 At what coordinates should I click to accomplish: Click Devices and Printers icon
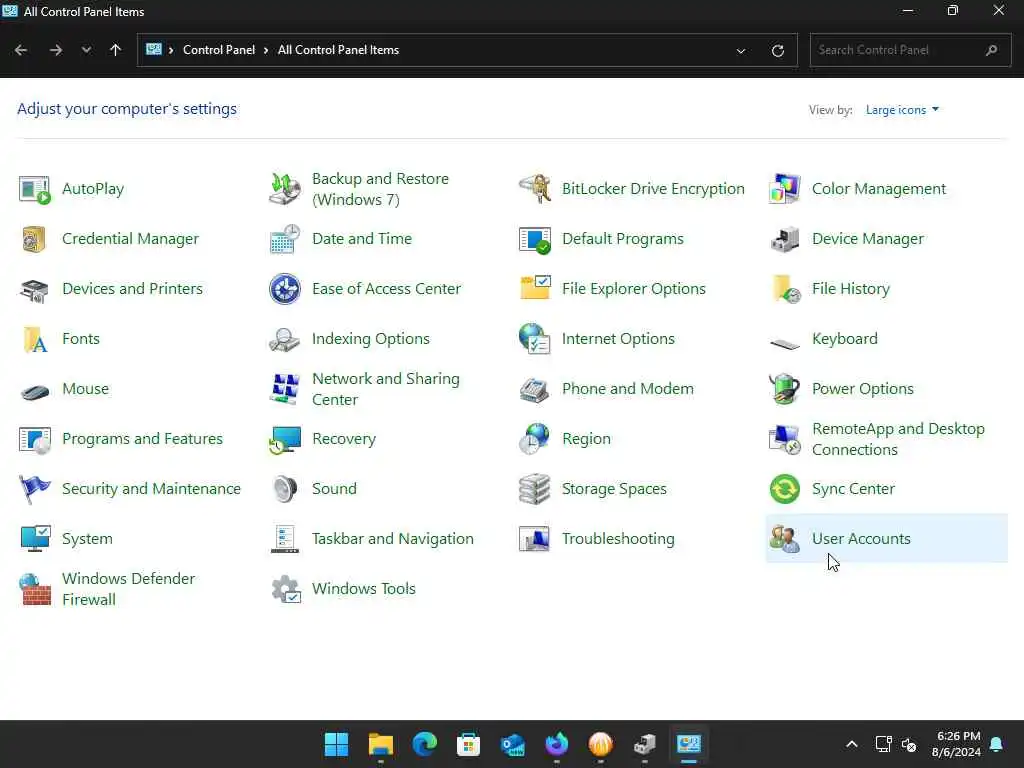pos(35,289)
